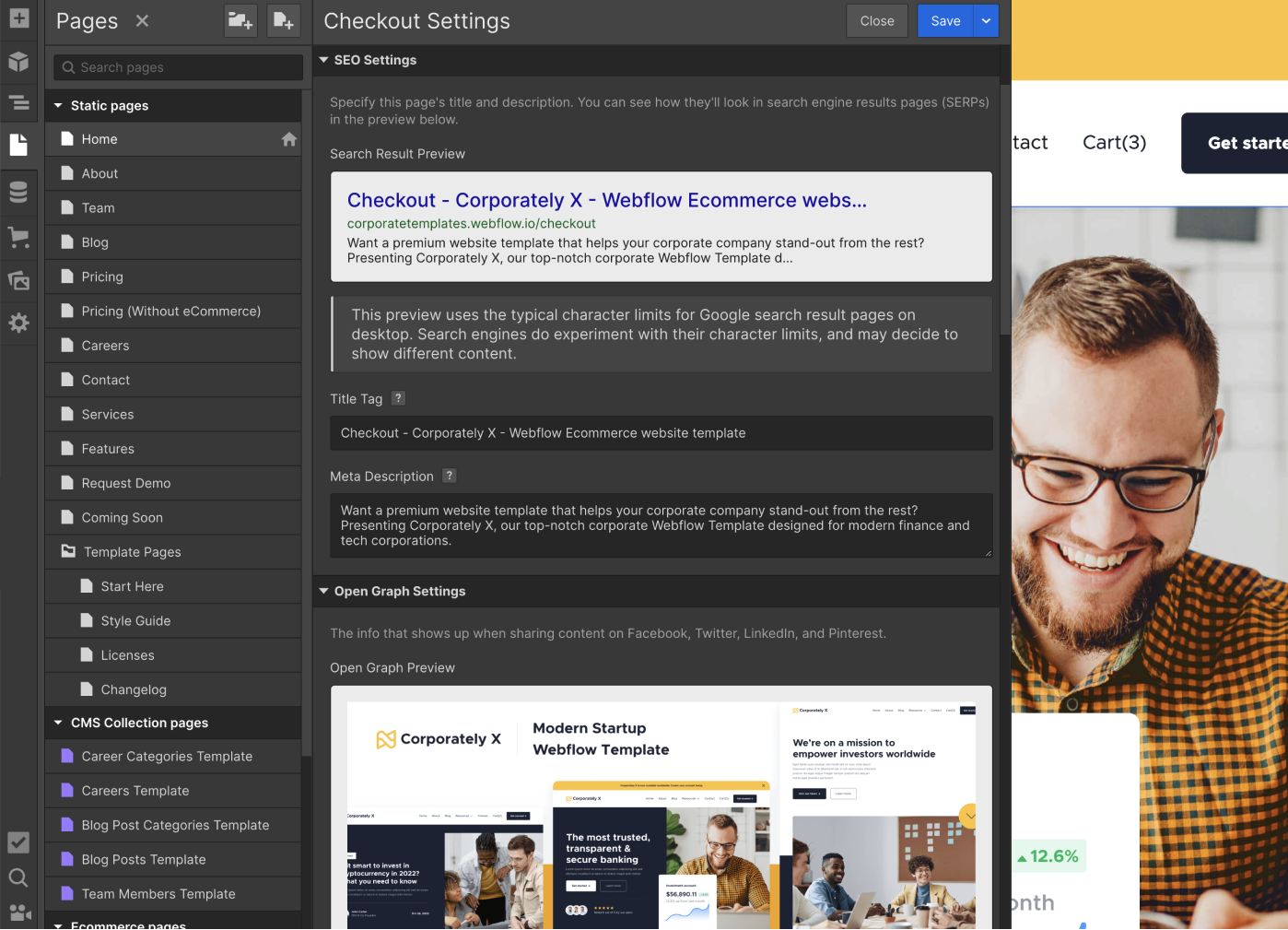Open the Assets images icon
1288x930 pixels.
18,280
